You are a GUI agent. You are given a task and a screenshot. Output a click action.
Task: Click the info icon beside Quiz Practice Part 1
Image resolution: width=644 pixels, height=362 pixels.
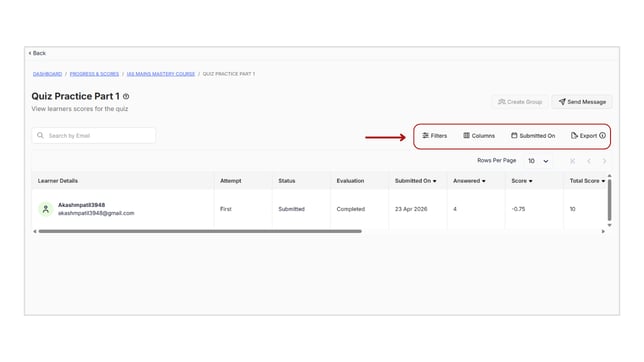click(x=126, y=97)
